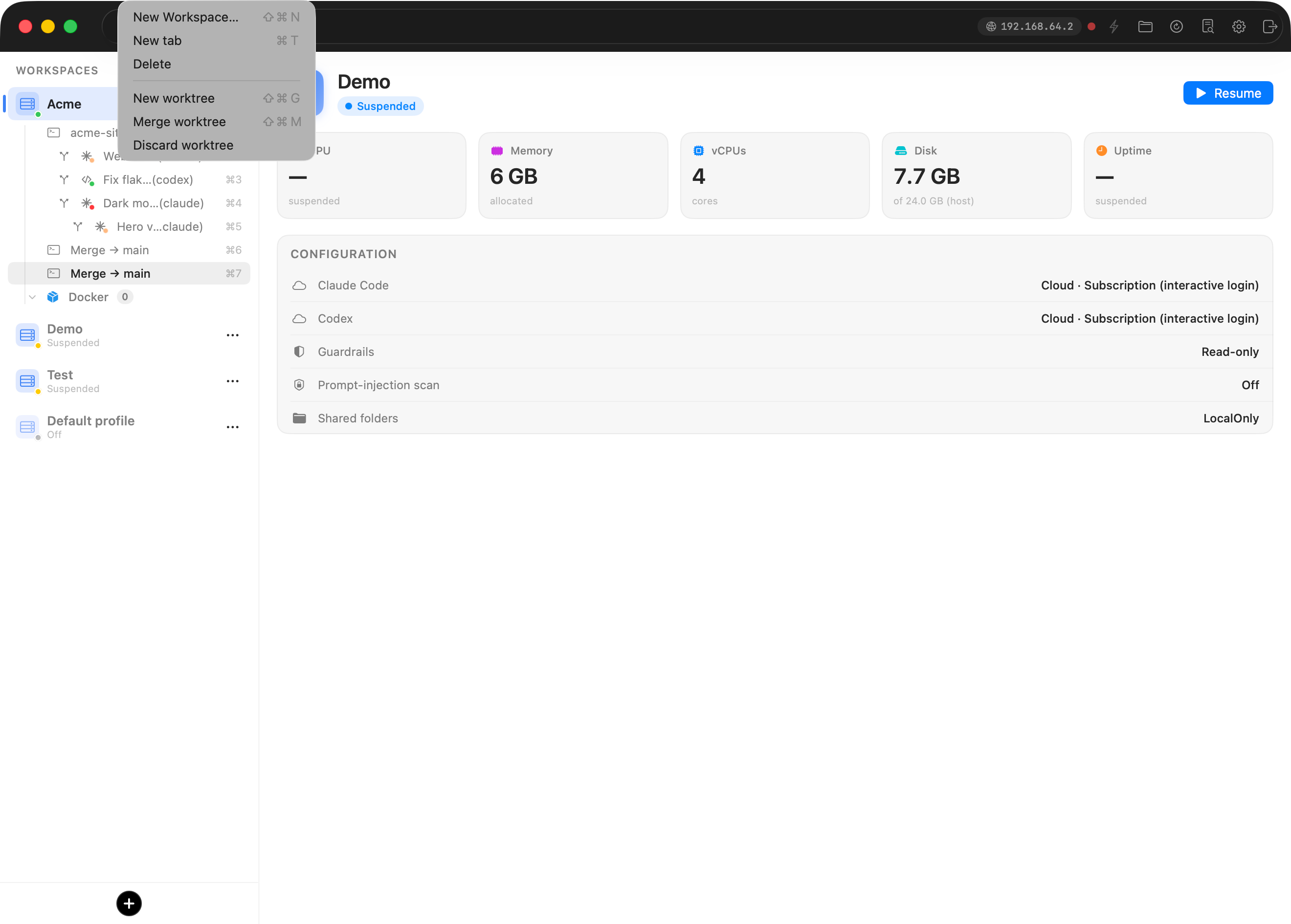Screen dimensions: 1291x924
Task: Click the codex icon on Fix flak row
Action: point(87,180)
